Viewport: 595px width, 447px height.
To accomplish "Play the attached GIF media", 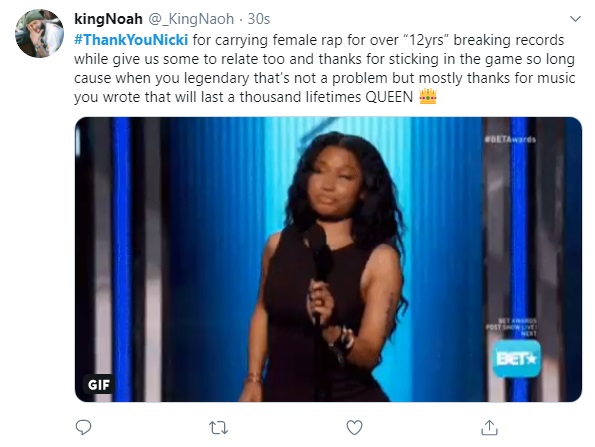I will point(328,260).
